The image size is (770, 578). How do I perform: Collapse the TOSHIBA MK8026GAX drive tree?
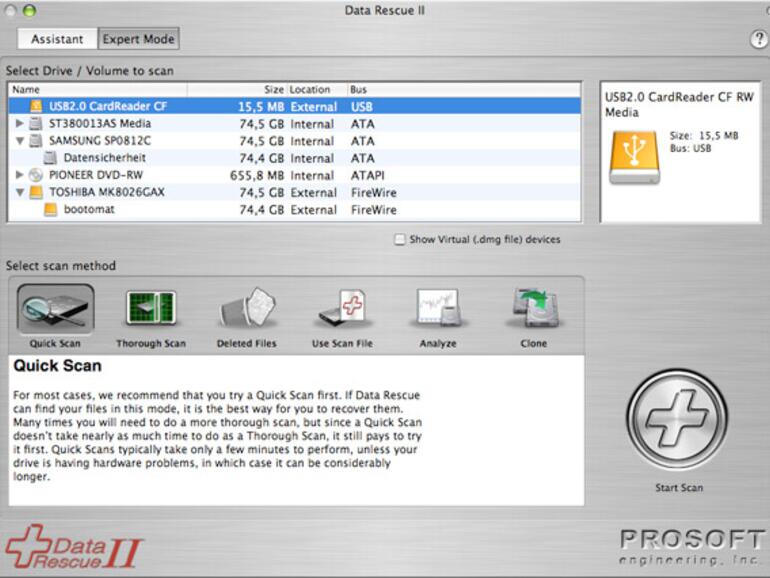(21, 193)
